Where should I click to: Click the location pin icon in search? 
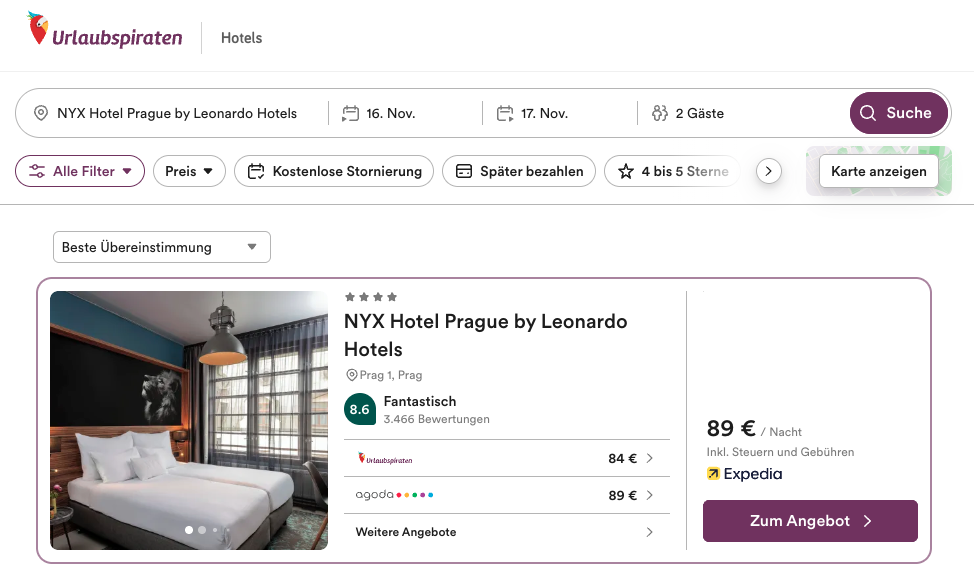click(x=41, y=113)
